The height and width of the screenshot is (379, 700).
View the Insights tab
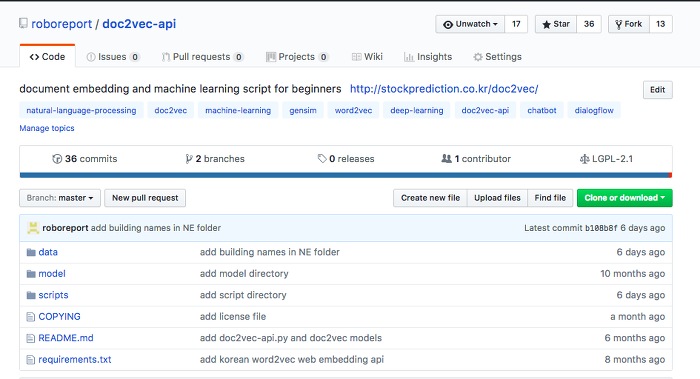click(428, 57)
